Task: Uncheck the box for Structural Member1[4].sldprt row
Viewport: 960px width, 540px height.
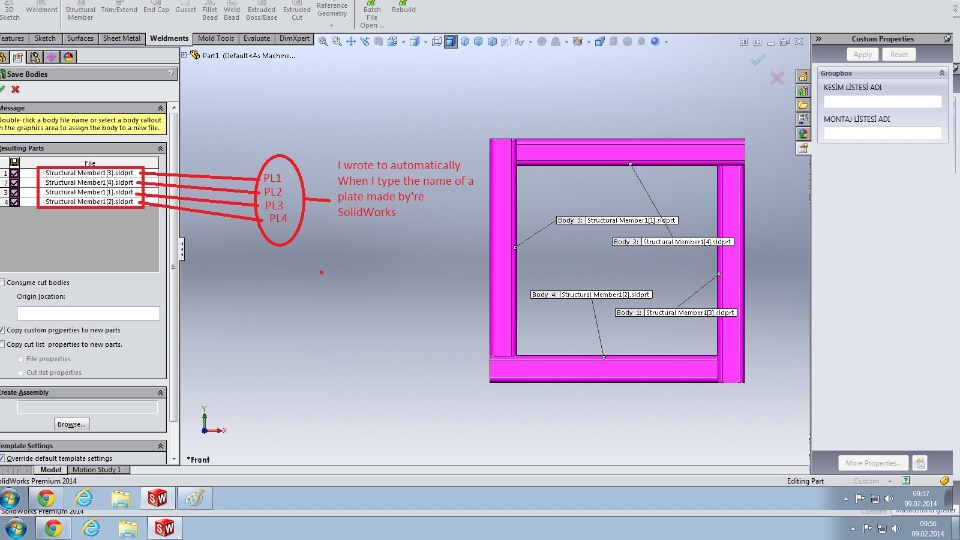Action: click(14, 182)
